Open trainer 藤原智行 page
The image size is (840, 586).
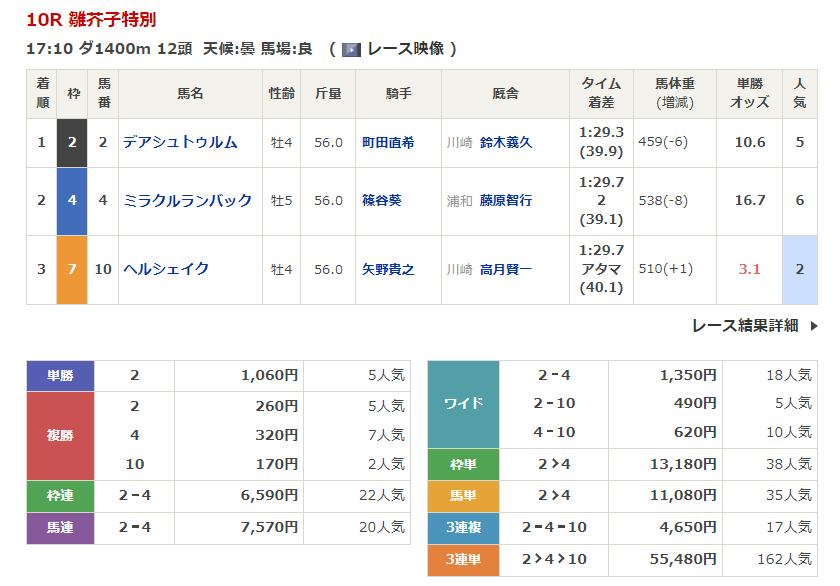click(506, 201)
